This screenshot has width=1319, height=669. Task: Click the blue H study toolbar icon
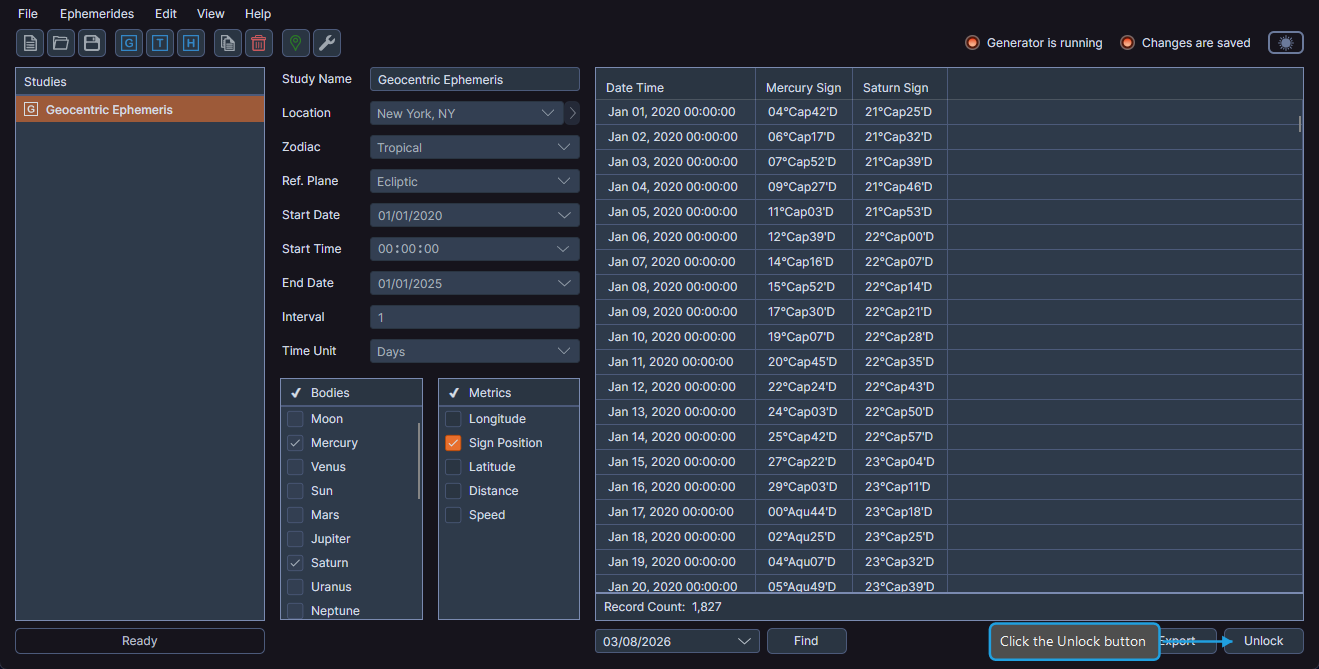(191, 43)
